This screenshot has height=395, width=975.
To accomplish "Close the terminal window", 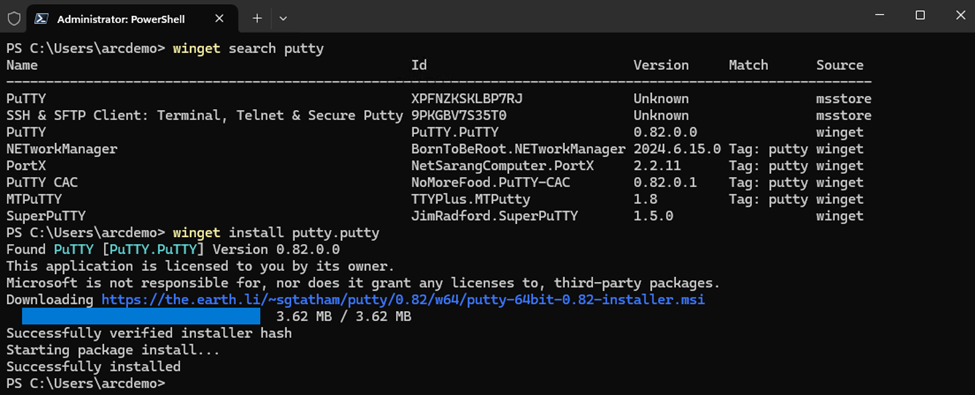I will click(x=960, y=16).
